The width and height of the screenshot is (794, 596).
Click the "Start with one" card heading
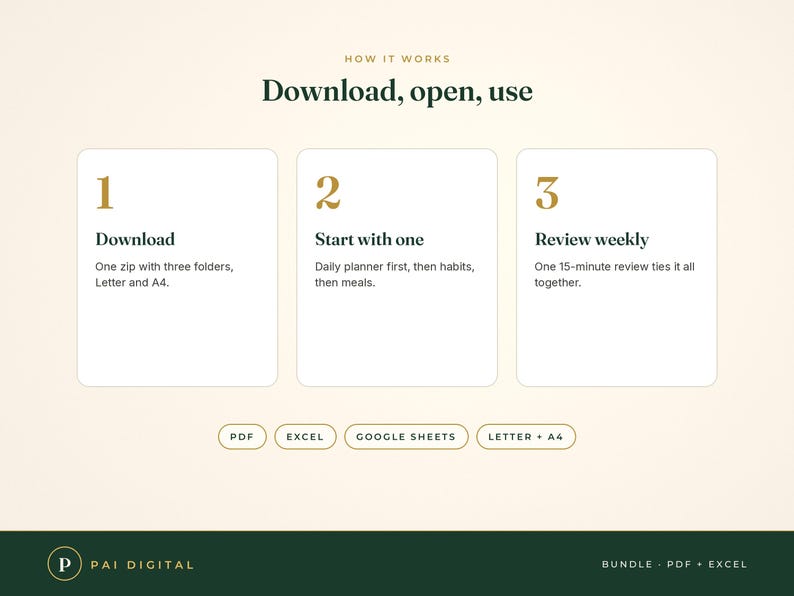pos(369,239)
